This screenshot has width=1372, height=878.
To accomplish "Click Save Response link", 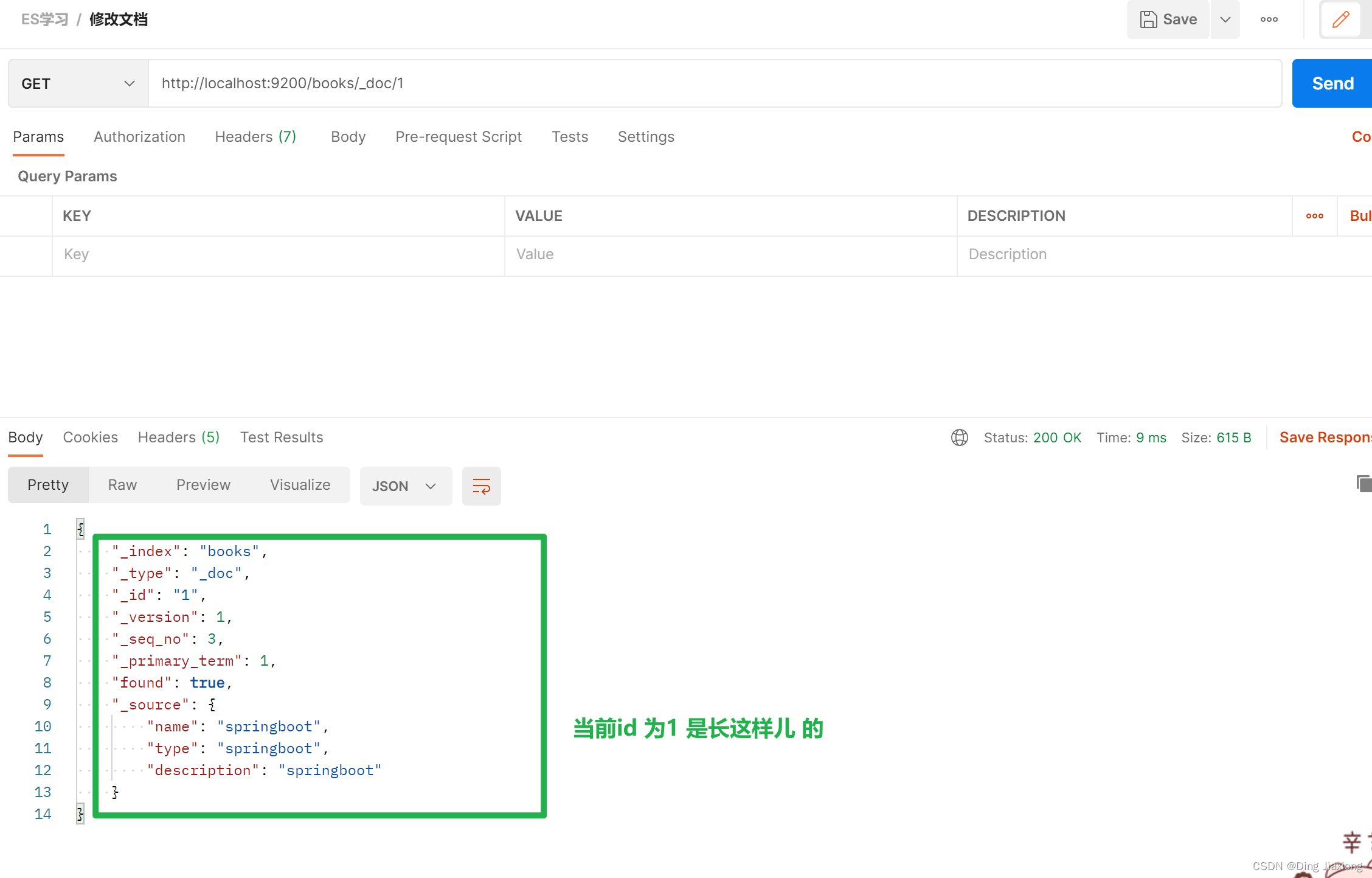I will 1322,437.
